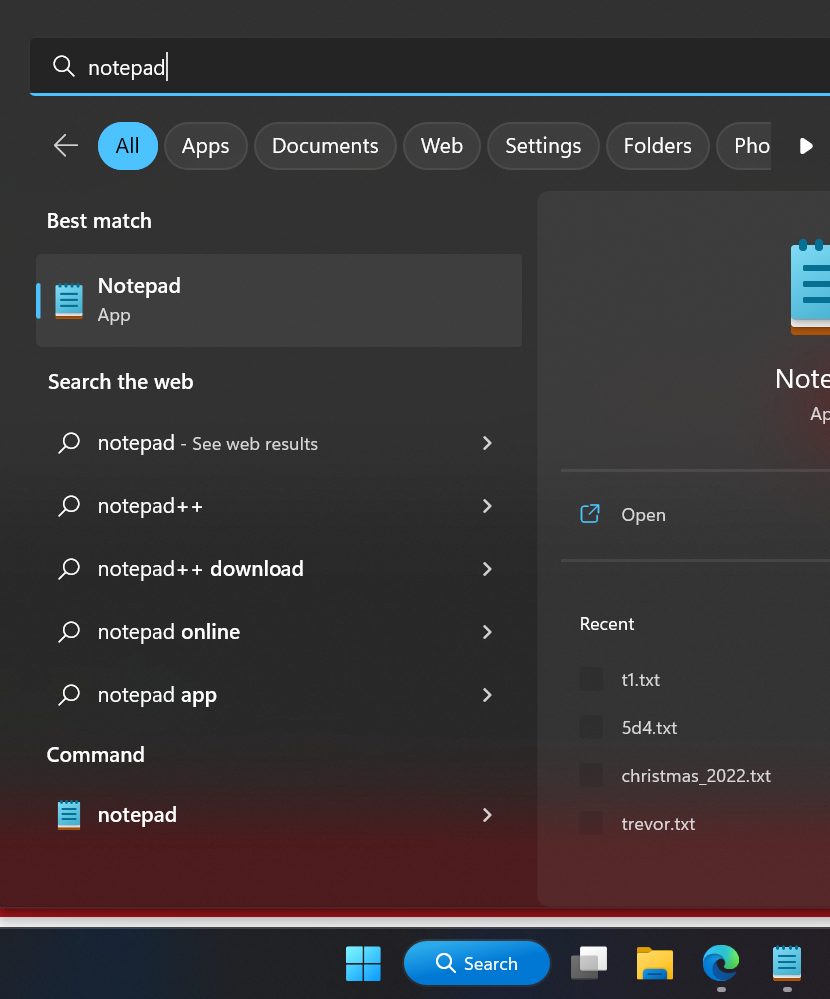
Task: Switch to the Settings filter tab
Action: click(x=542, y=146)
